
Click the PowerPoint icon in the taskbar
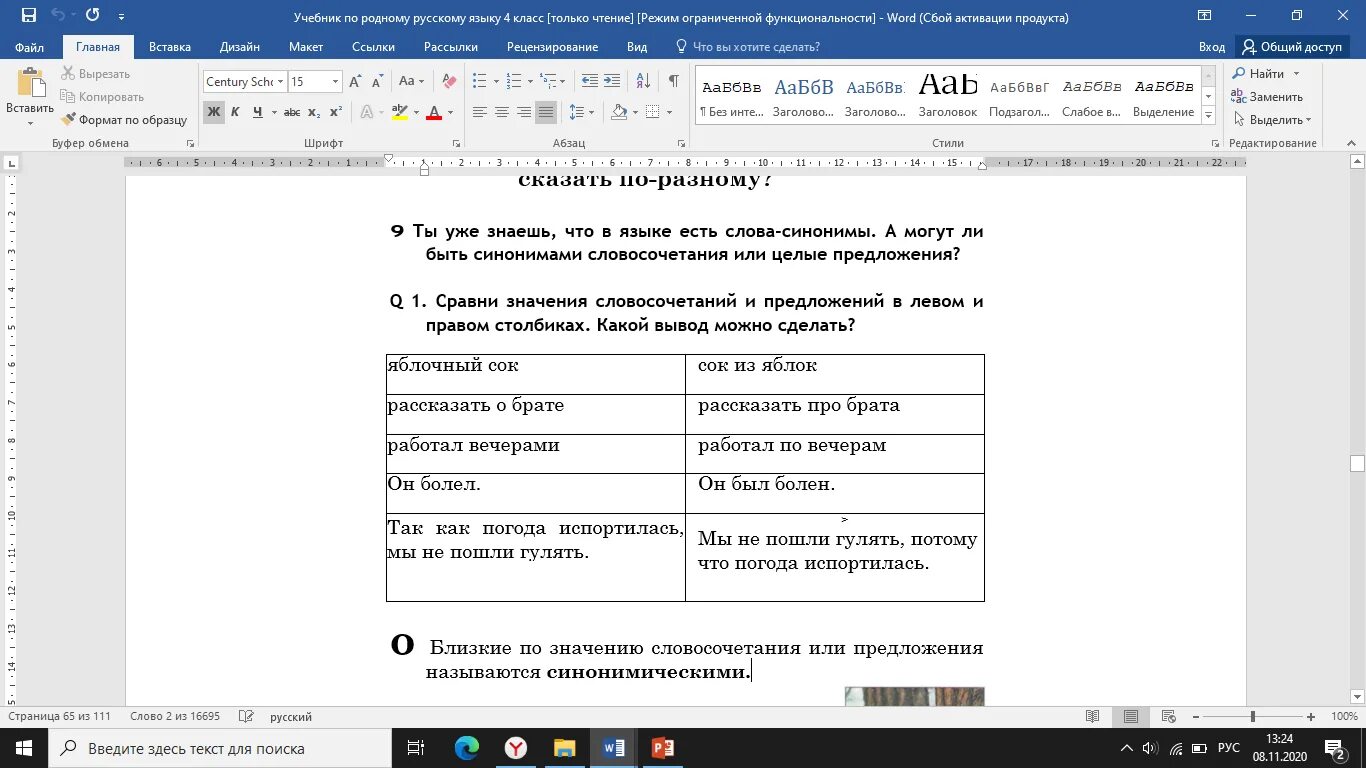point(662,748)
